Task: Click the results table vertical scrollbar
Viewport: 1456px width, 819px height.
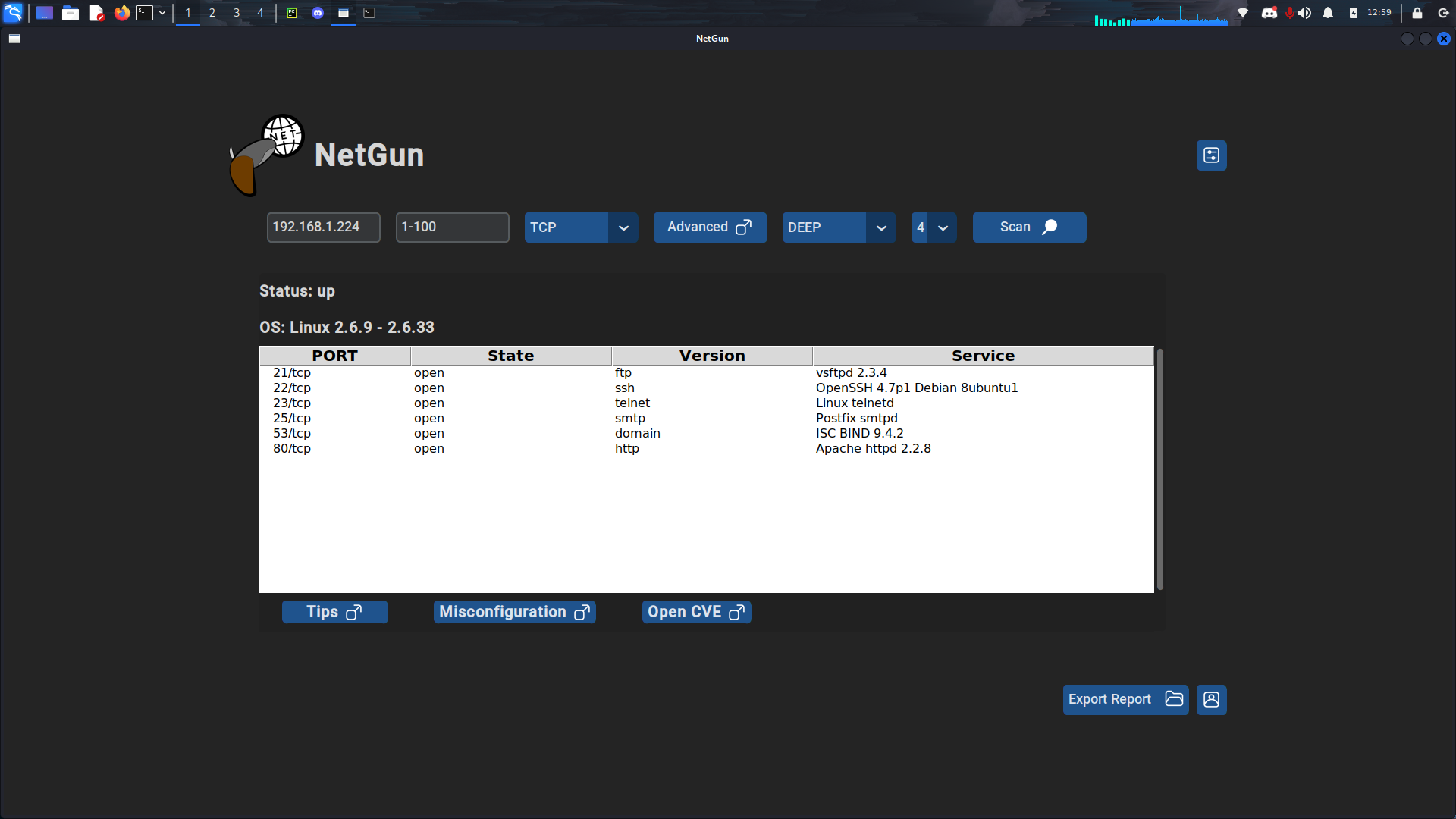Action: point(1159,470)
